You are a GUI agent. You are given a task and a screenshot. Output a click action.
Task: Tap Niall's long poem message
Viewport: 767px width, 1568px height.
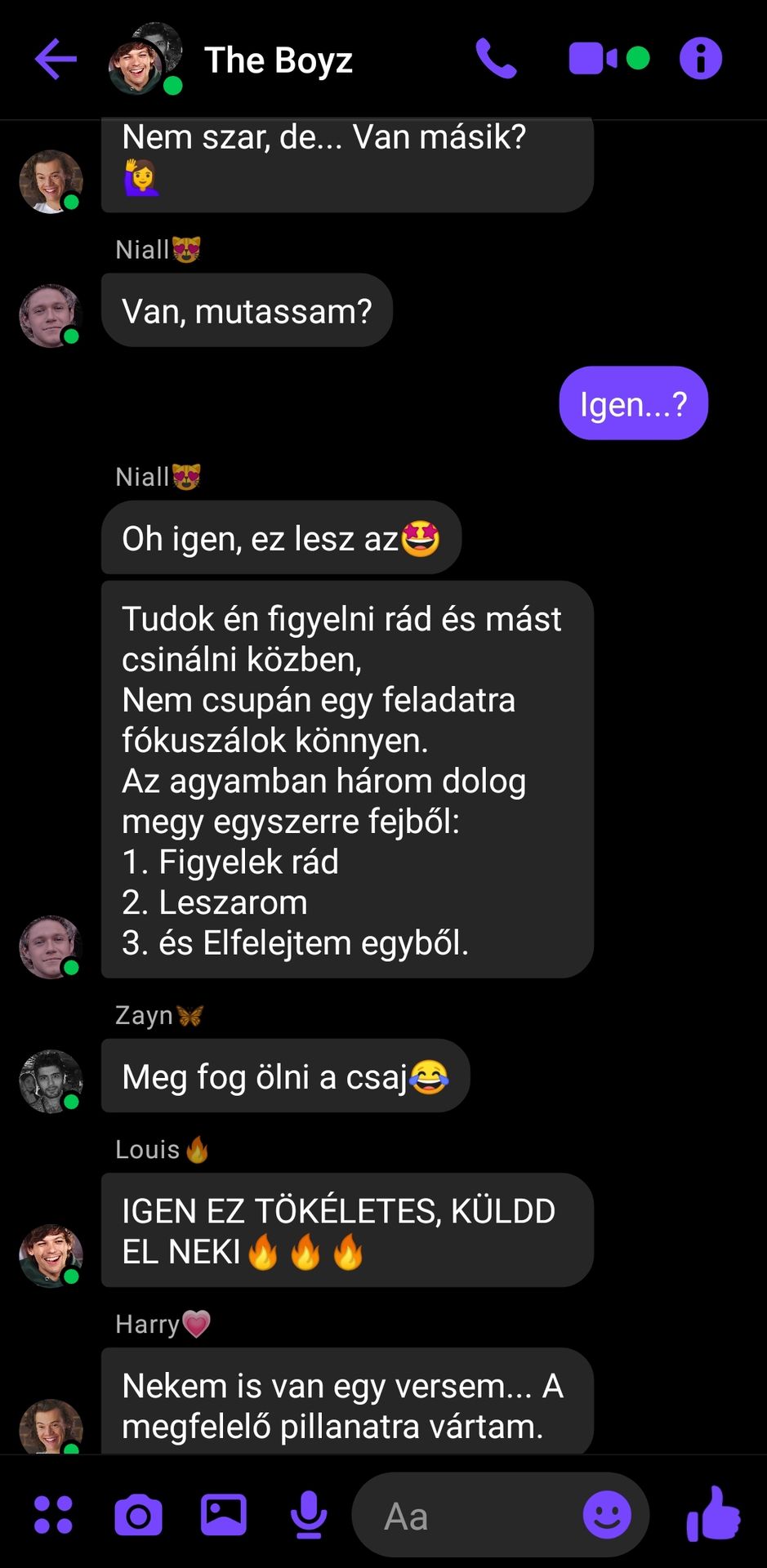[x=347, y=780]
